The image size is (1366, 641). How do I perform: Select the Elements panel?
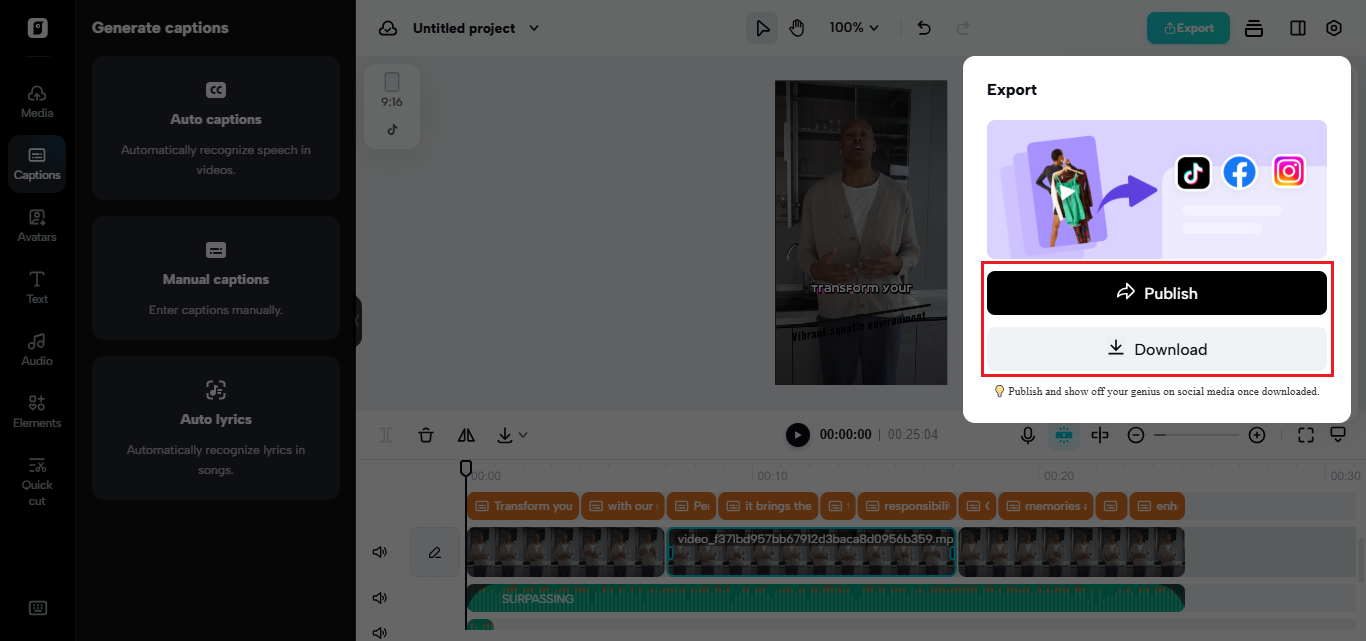37,410
